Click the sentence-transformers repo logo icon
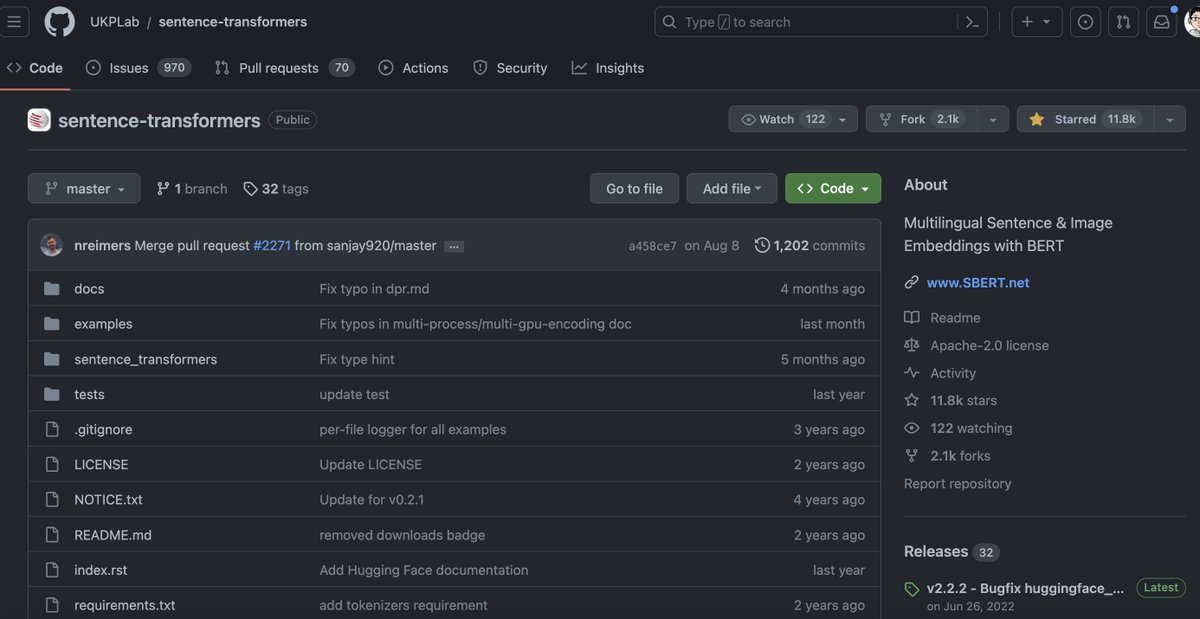Image resolution: width=1200 pixels, height=619 pixels. click(39, 120)
